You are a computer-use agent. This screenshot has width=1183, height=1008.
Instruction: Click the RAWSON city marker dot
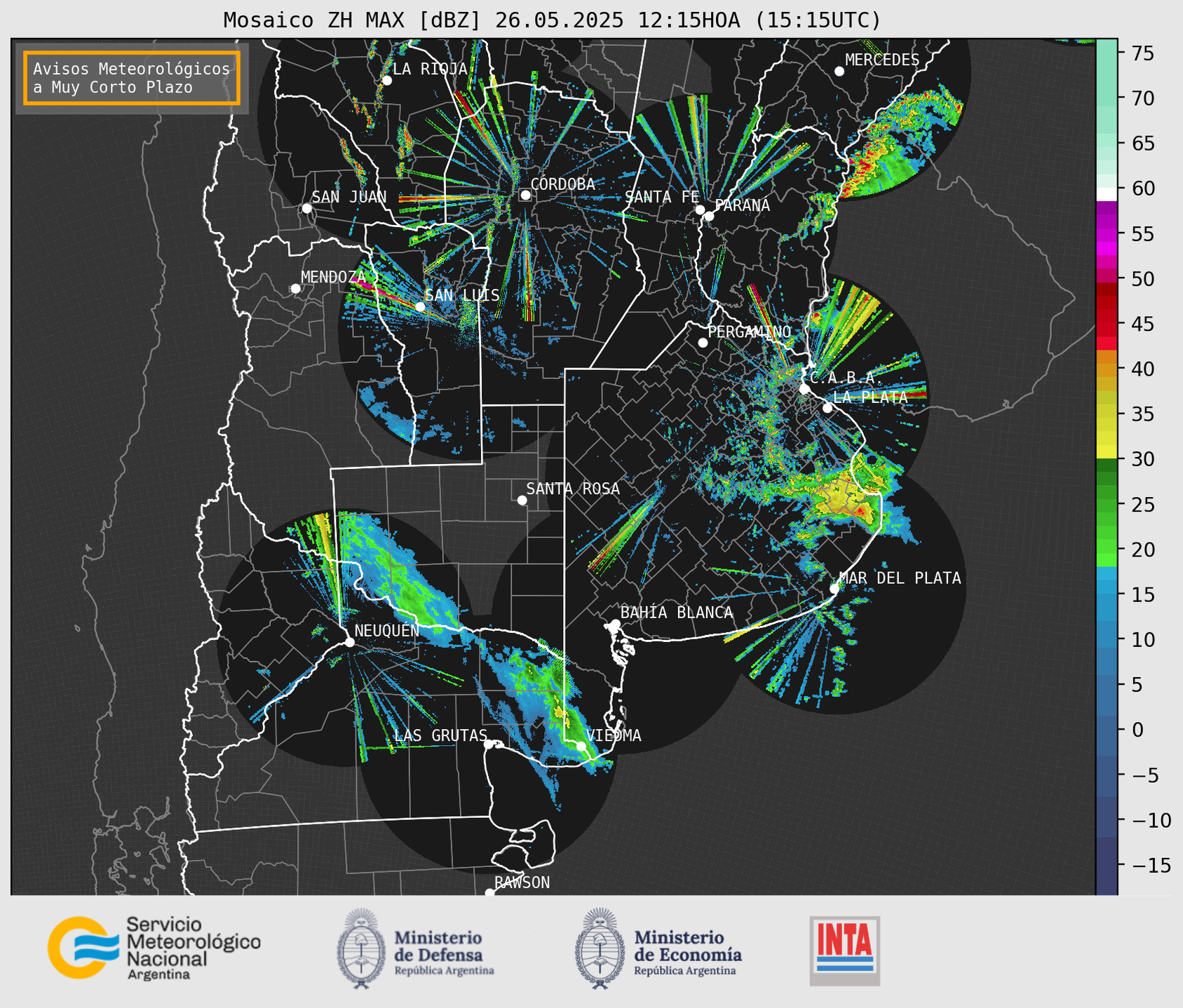[489, 892]
